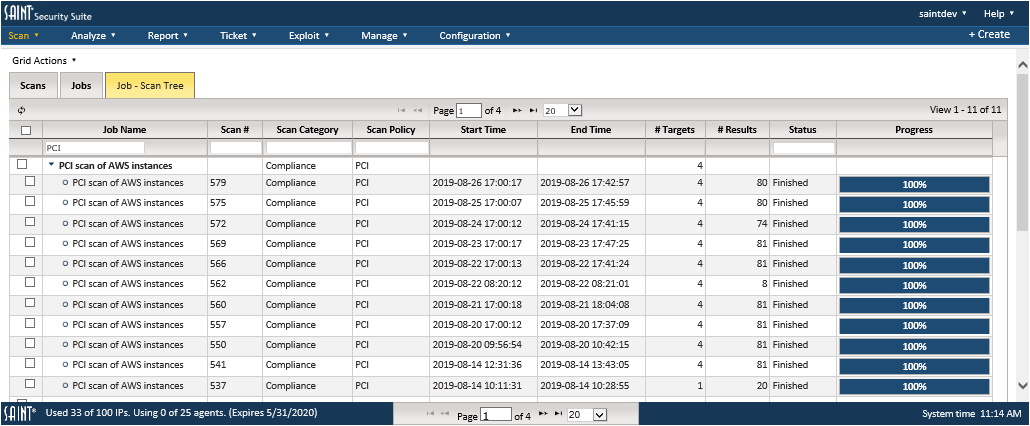Sort by Scan # column header
Viewport: 1030px width, 426px height.
[x=235, y=130]
